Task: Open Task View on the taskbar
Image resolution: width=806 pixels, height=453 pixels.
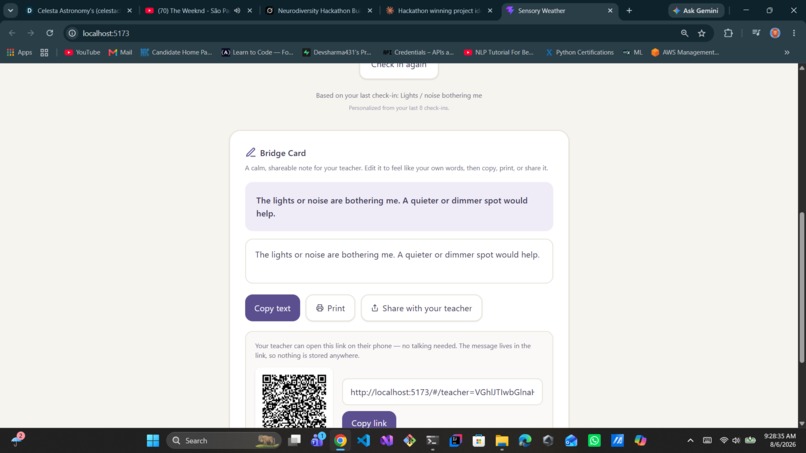Action: click(x=295, y=441)
